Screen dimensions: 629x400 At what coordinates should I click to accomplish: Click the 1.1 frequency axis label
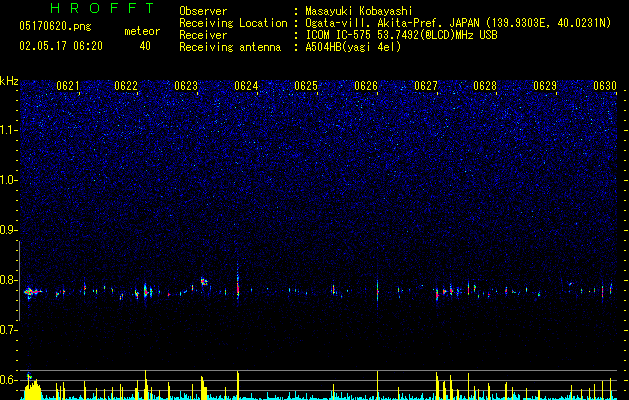9,130
